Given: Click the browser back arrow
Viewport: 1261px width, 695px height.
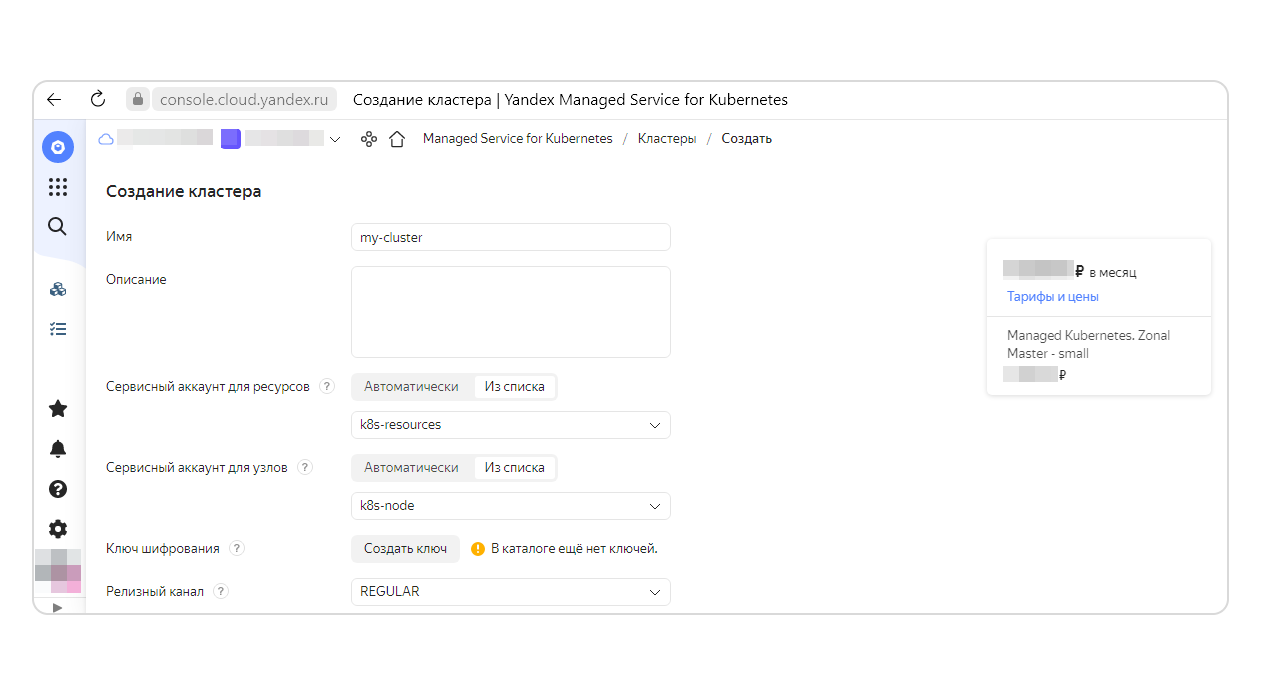Looking at the screenshot, I should coord(54,100).
